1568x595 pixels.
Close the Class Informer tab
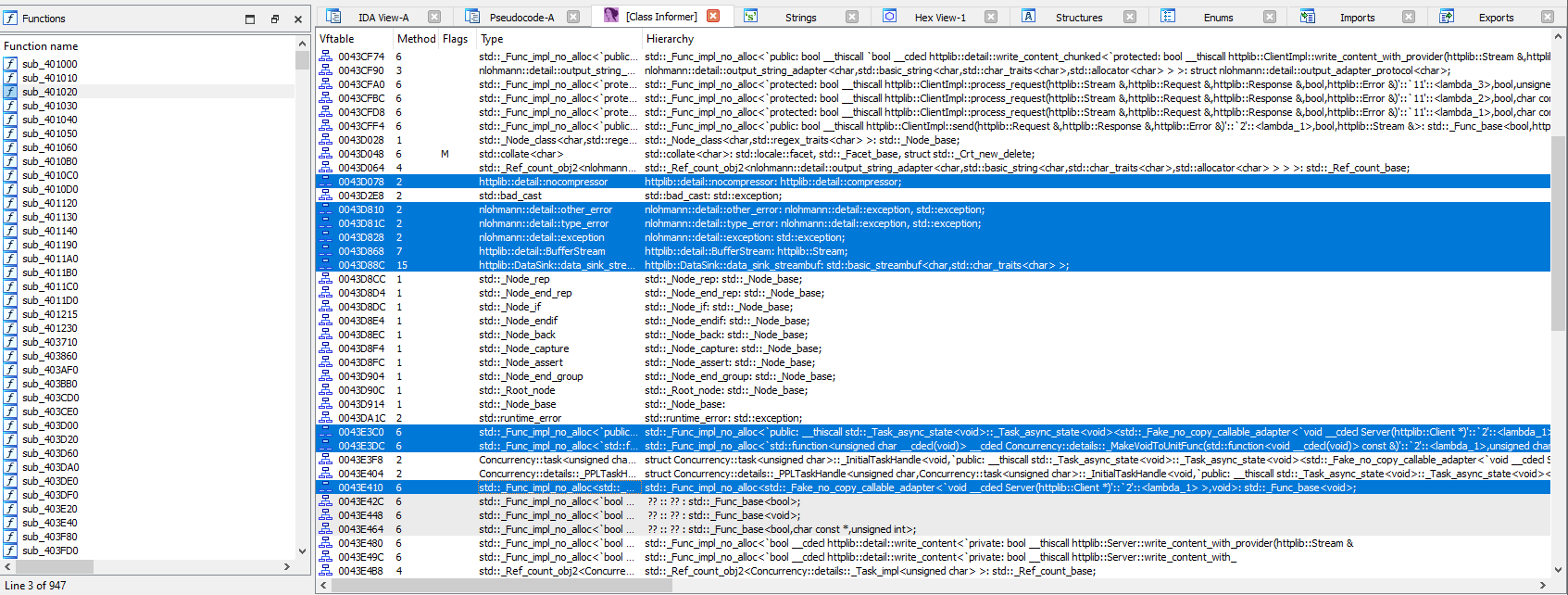[x=713, y=17]
